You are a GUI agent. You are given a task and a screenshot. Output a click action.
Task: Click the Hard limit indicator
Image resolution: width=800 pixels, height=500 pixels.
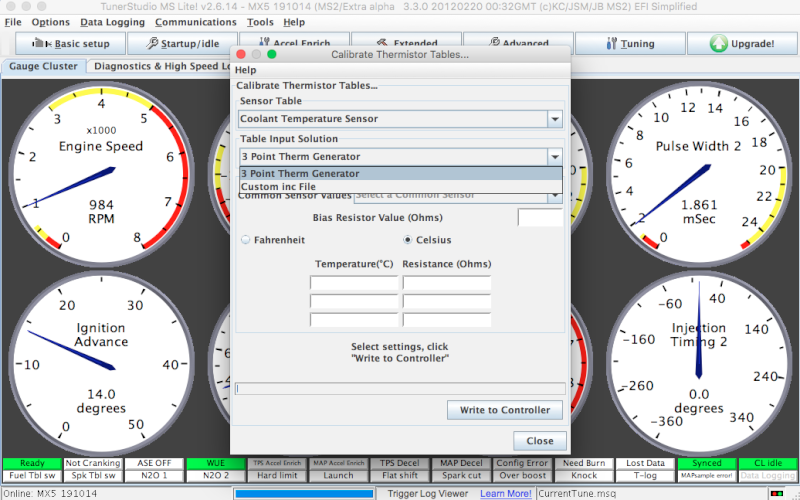277,476
